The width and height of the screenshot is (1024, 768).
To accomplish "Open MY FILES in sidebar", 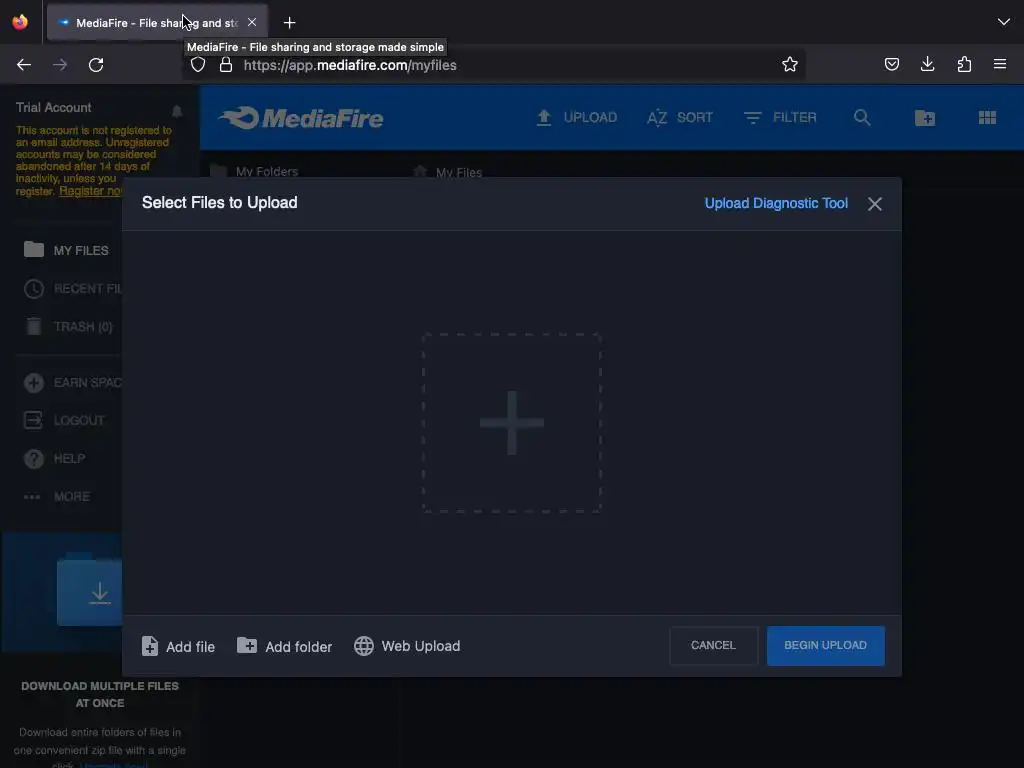I will [x=67, y=250].
